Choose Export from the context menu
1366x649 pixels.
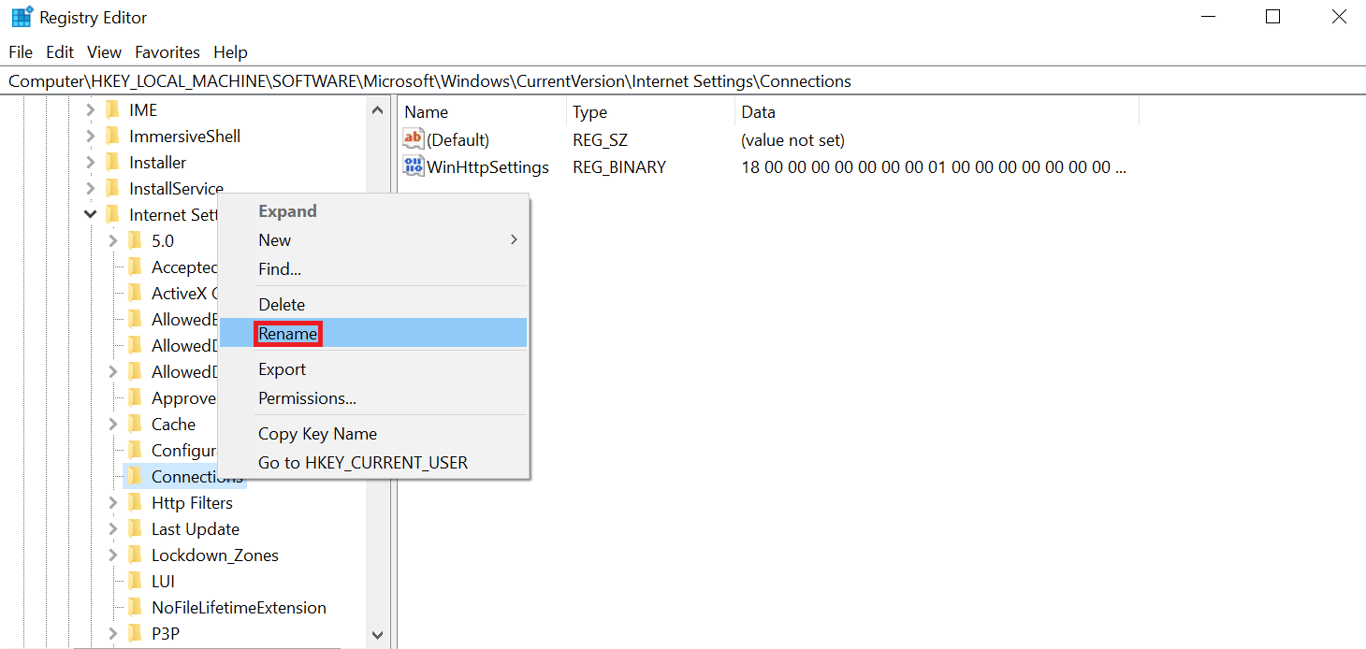click(x=282, y=369)
